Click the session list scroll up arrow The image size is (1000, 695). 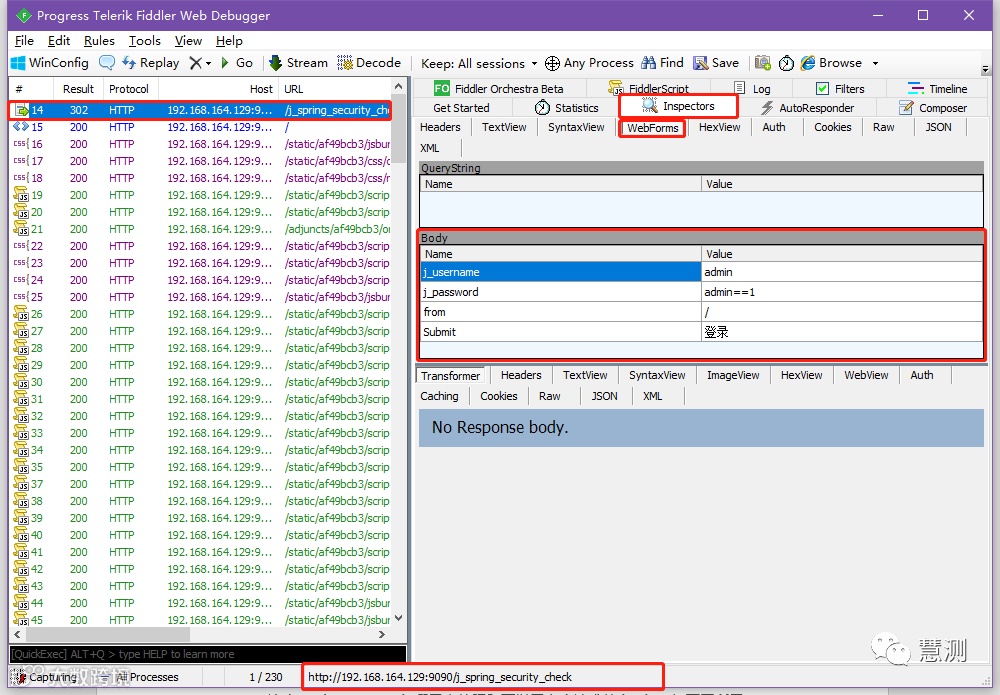coord(399,86)
